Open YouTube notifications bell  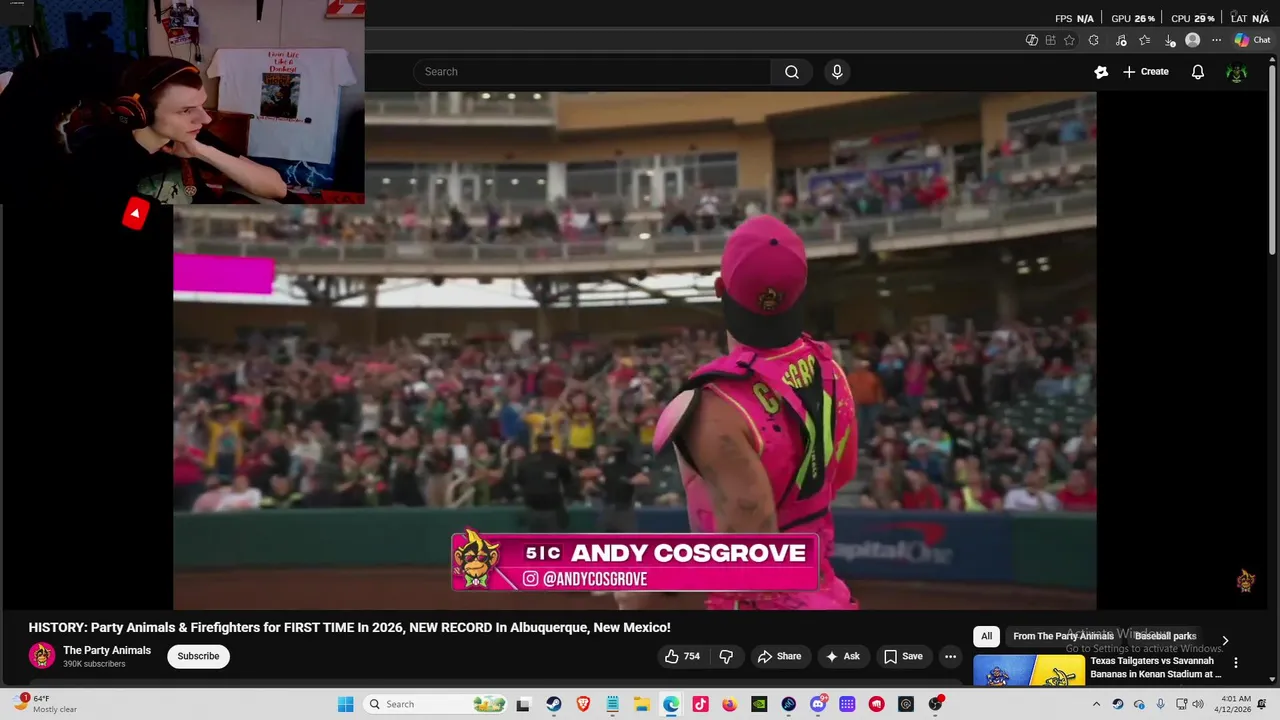click(1197, 72)
